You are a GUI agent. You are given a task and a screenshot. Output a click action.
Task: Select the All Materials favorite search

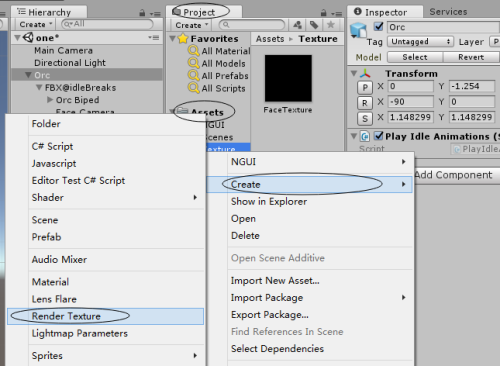pyautogui.click(x=219, y=51)
